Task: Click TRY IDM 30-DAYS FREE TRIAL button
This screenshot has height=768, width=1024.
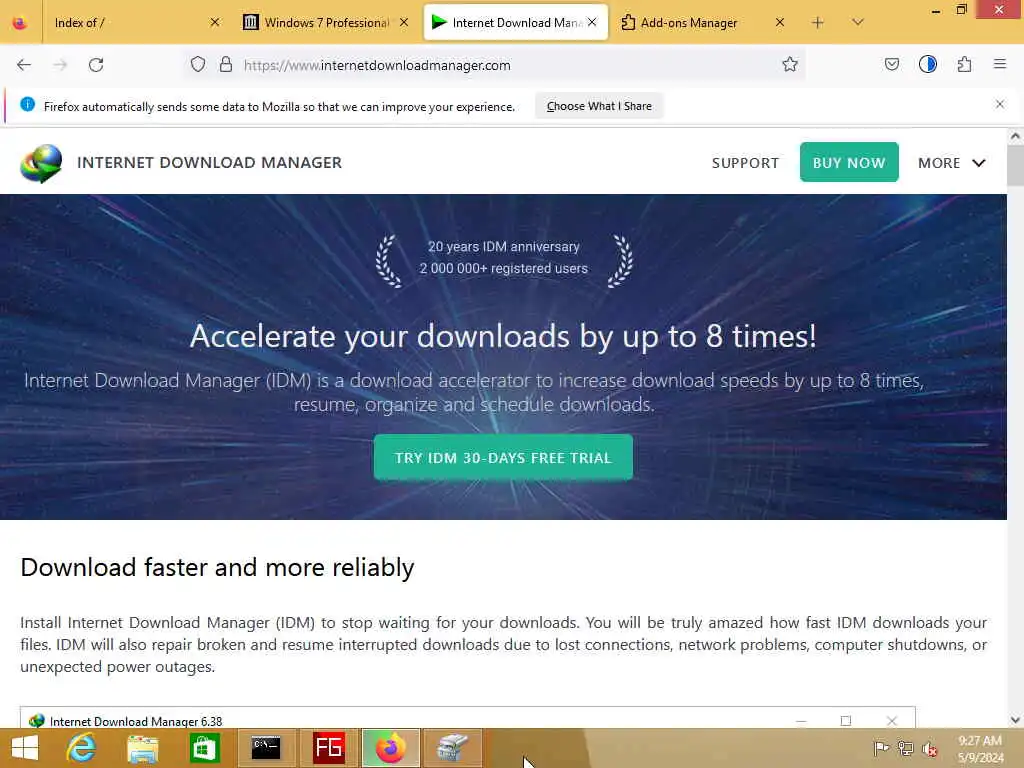Action: click(x=503, y=457)
